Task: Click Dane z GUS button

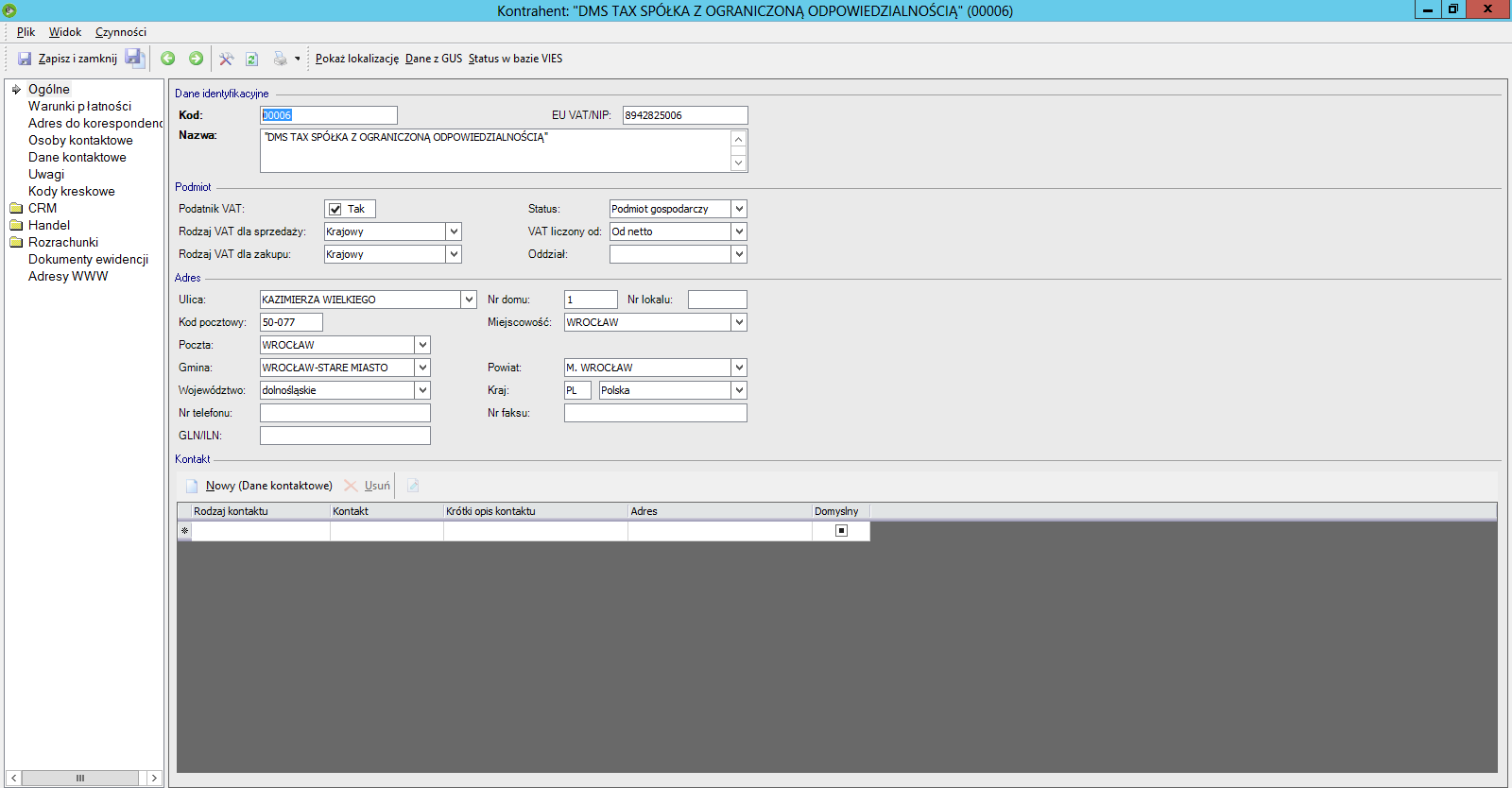Action: click(x=434, y=59)
